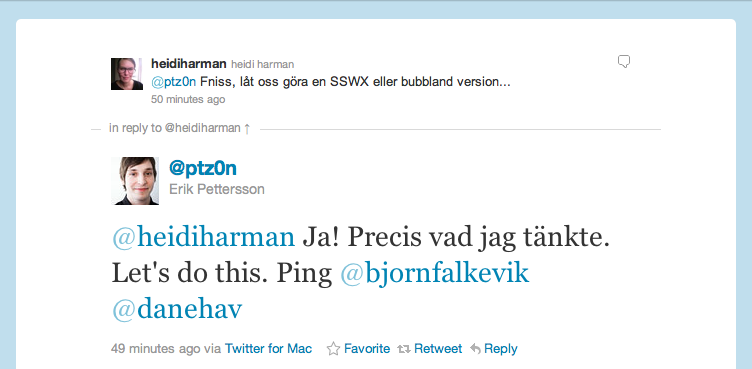The width and height of the screenshot is (752, 369).
Task: Click the Erik Pettersson full name text
Action: coord(217,190)
